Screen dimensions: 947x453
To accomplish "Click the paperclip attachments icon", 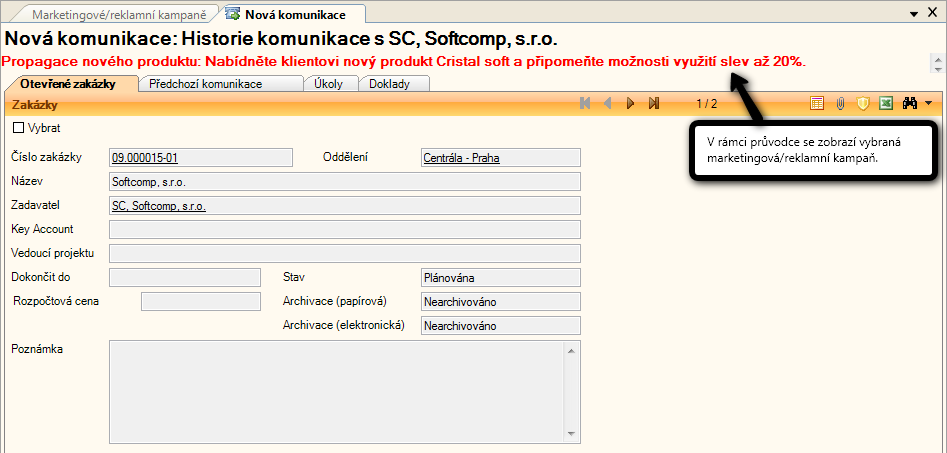I will coord(840,103).
